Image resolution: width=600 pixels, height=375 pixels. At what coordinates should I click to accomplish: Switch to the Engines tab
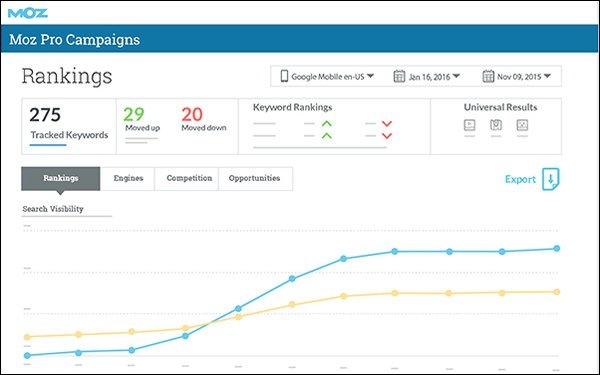(128, 178)
